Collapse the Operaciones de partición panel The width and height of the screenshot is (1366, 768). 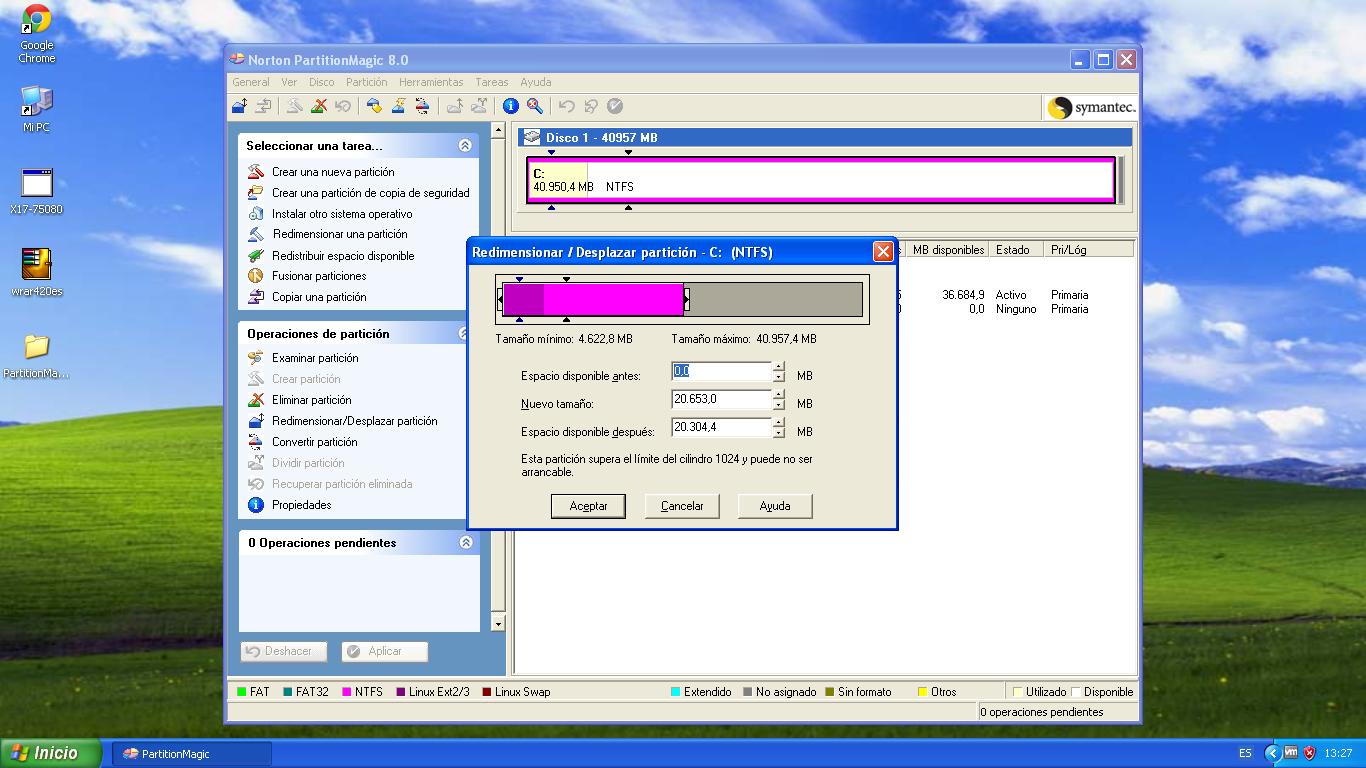tap(464, 333)
